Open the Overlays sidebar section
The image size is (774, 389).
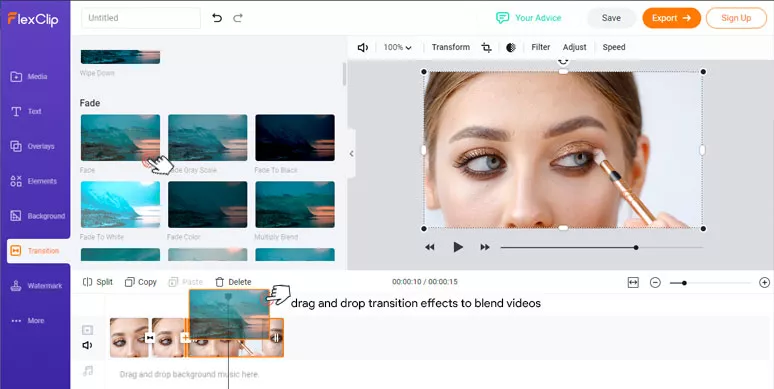point(33,146)
